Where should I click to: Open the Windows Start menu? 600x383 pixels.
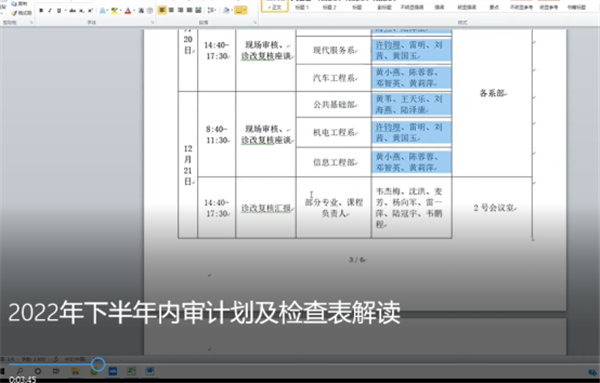[2, 371]
